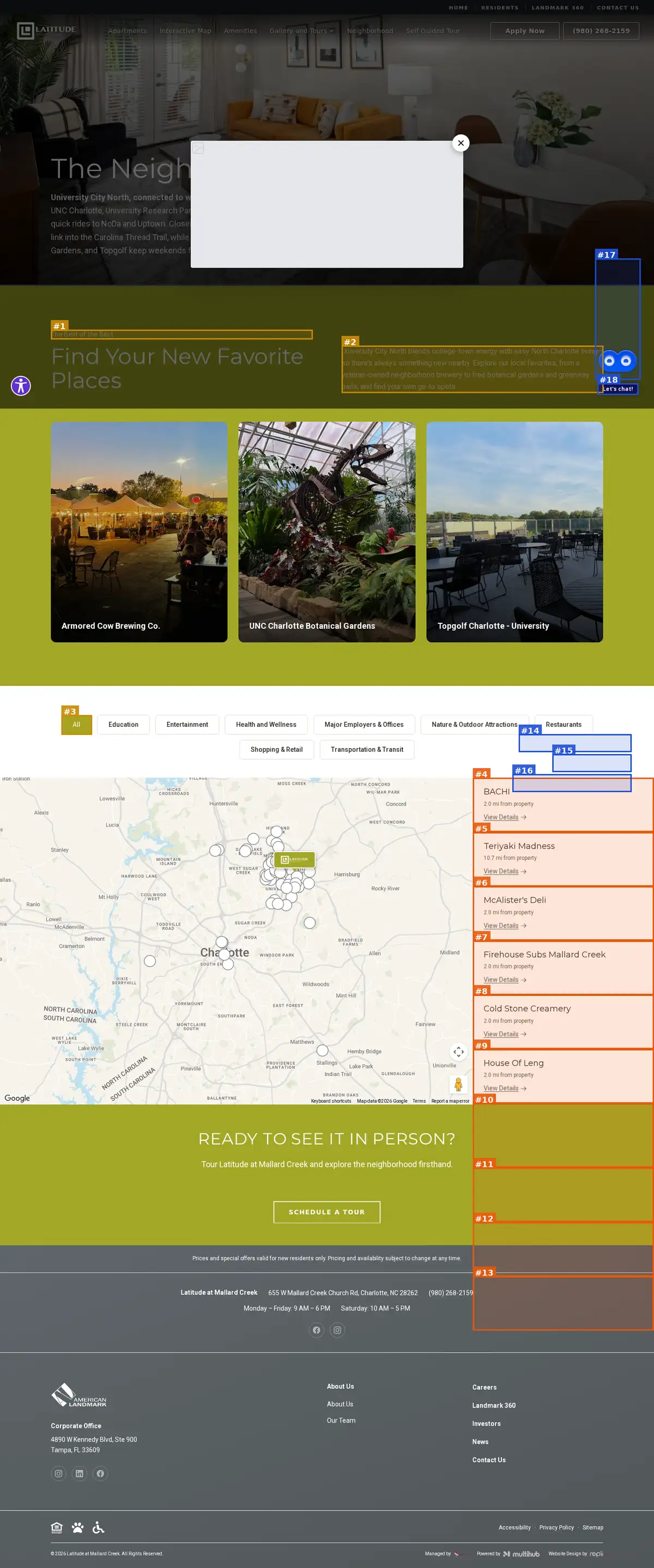Open the property Facebook icon

click(x=316, y=1330)
